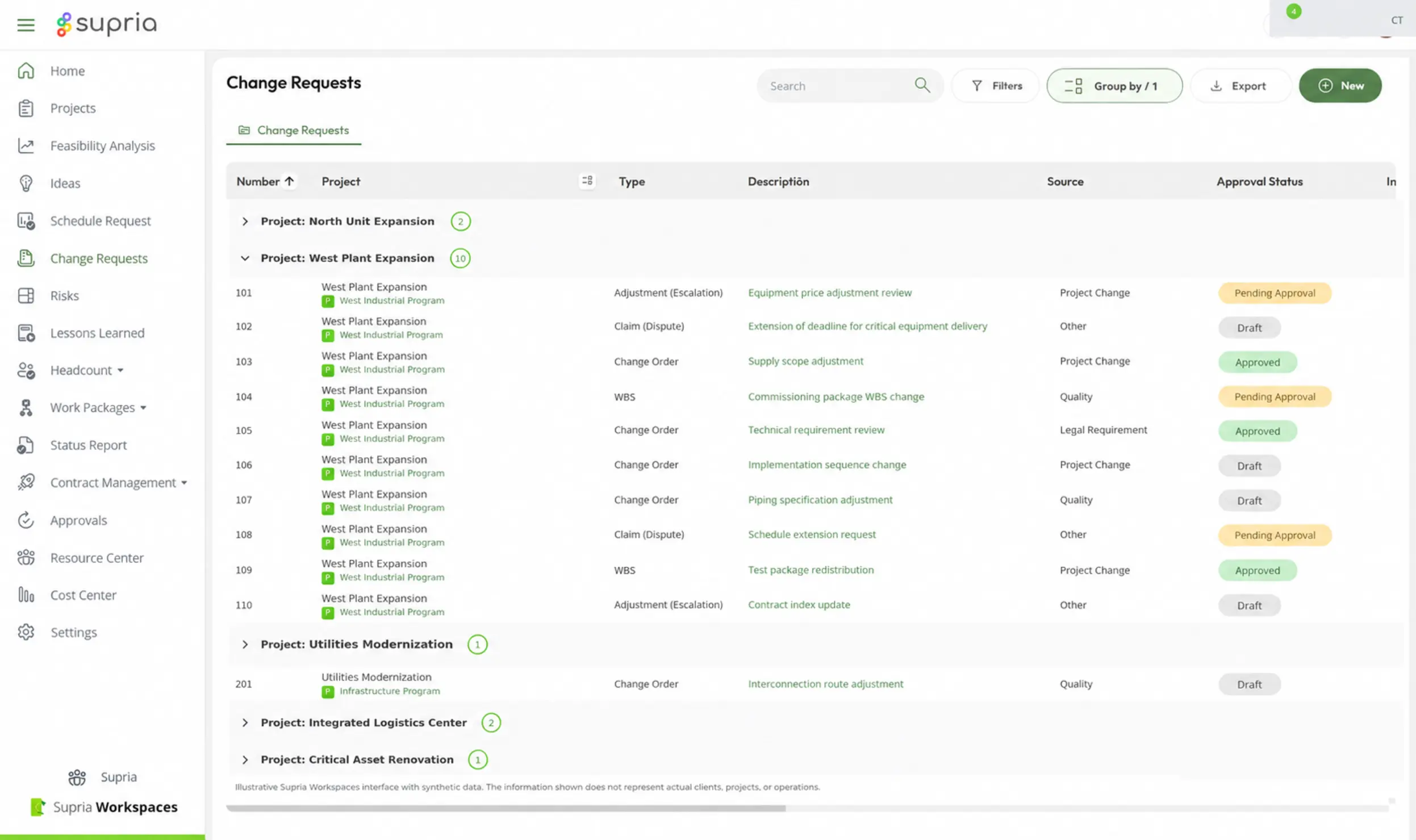Open the Approvals icon
Image resolution: width=1416 pixels, height=840 pixels.
(x=26, y=520)
